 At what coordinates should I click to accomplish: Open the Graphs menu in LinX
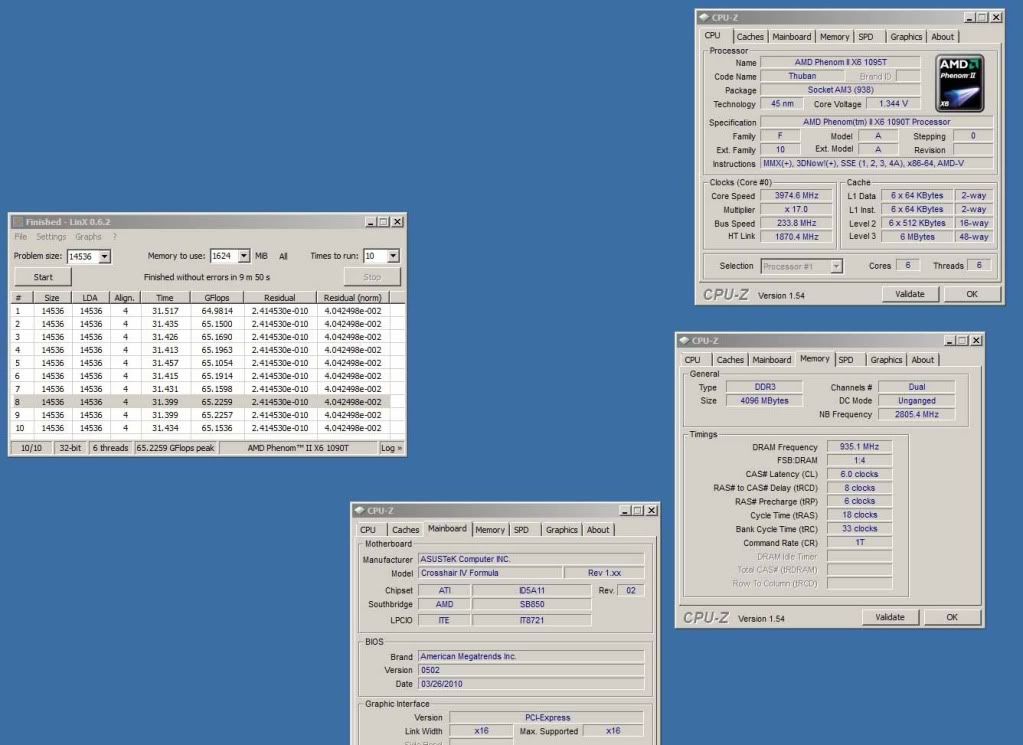88,237
